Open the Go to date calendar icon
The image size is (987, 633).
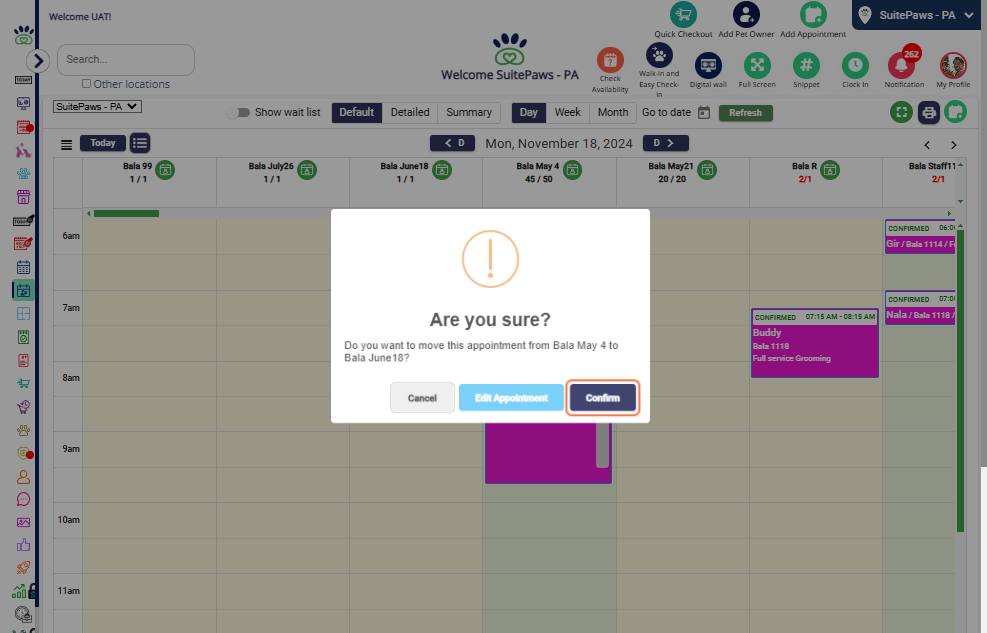click(x=704, y=113)
